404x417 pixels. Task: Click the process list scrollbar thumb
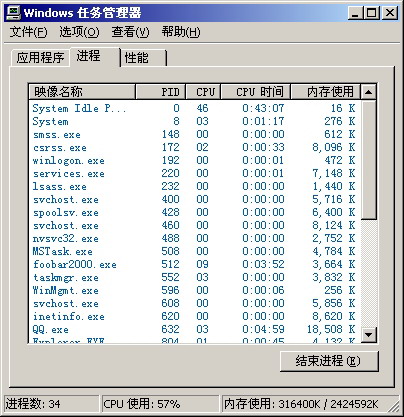point(369,160)
